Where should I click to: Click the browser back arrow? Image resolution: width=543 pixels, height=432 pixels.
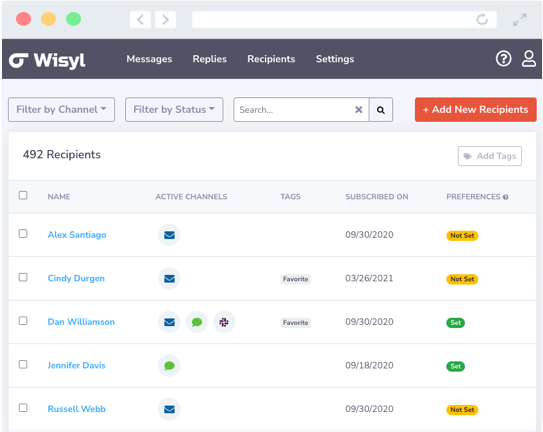[x=140, y=19]
